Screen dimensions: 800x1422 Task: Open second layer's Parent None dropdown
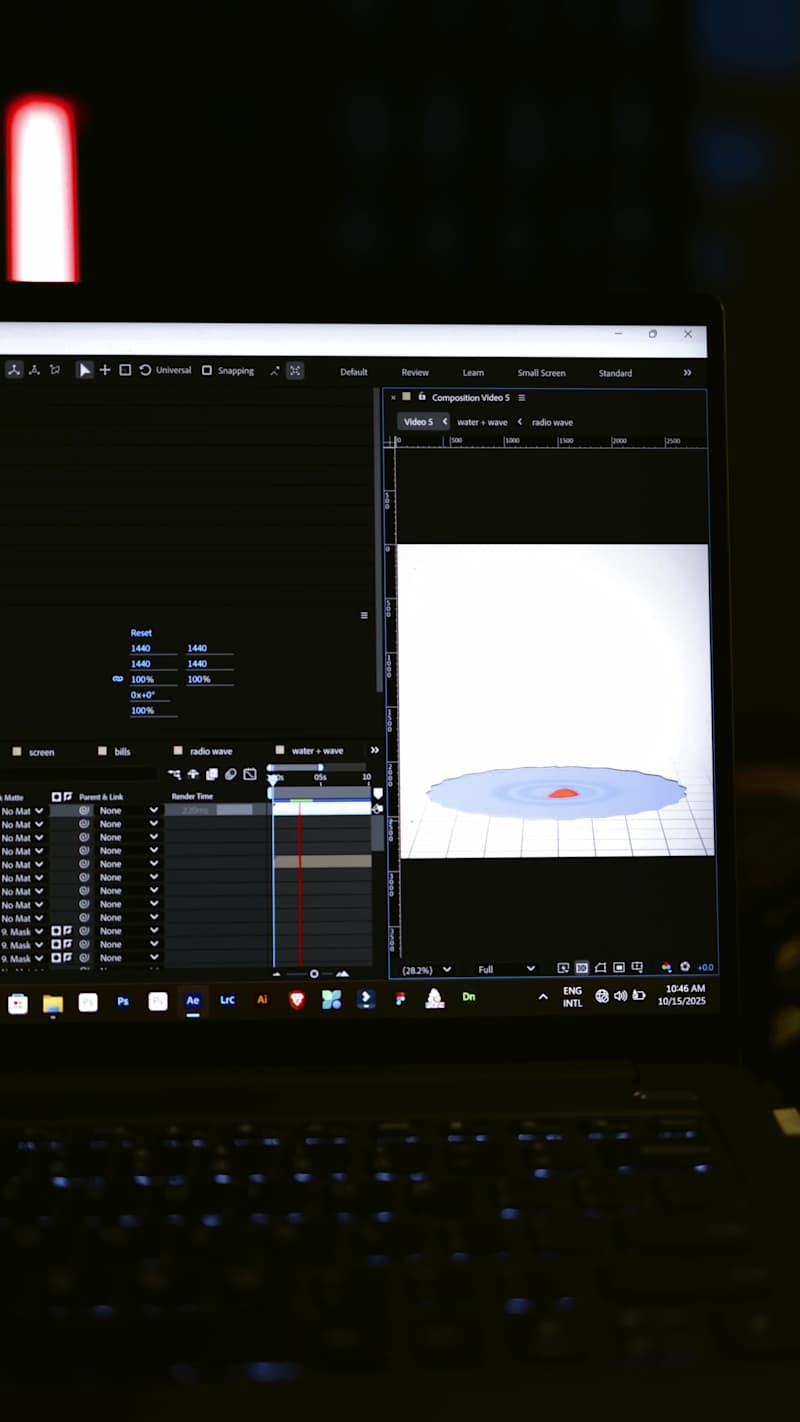click(x=128, y=824)
